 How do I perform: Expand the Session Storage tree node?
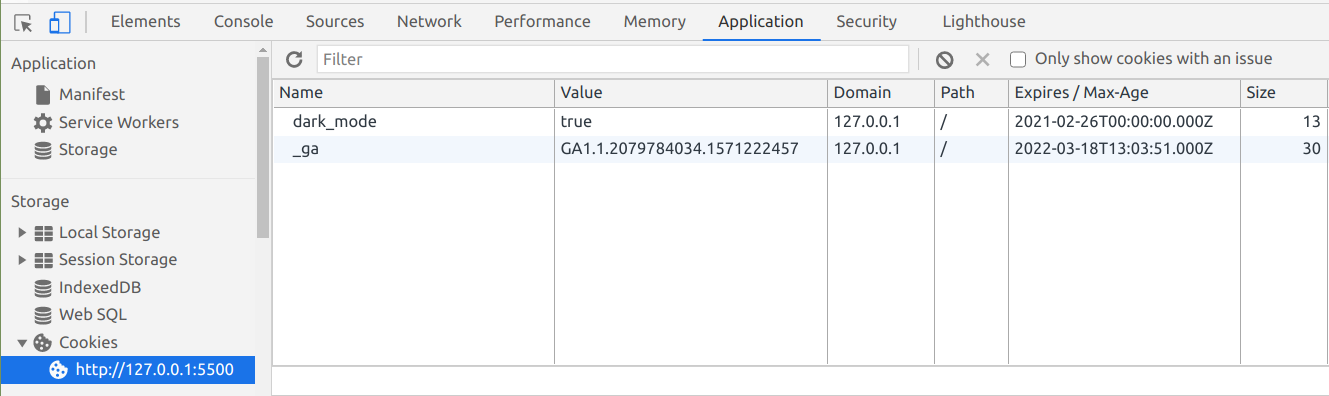pos(22,259)
